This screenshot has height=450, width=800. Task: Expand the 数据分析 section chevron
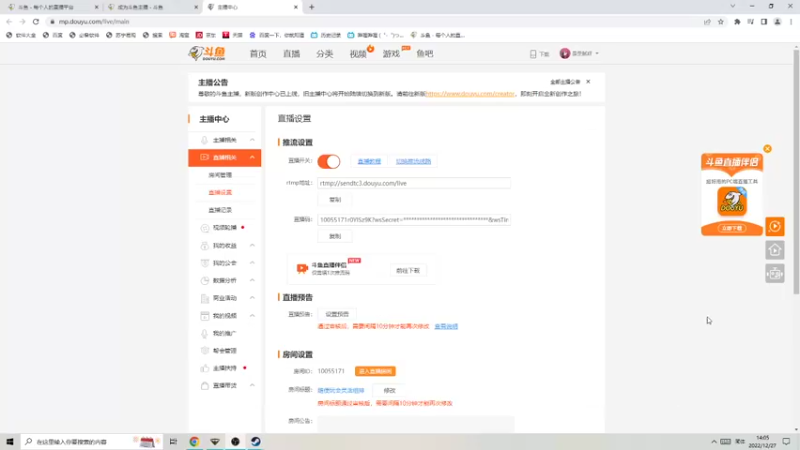(x=252, y=281)
